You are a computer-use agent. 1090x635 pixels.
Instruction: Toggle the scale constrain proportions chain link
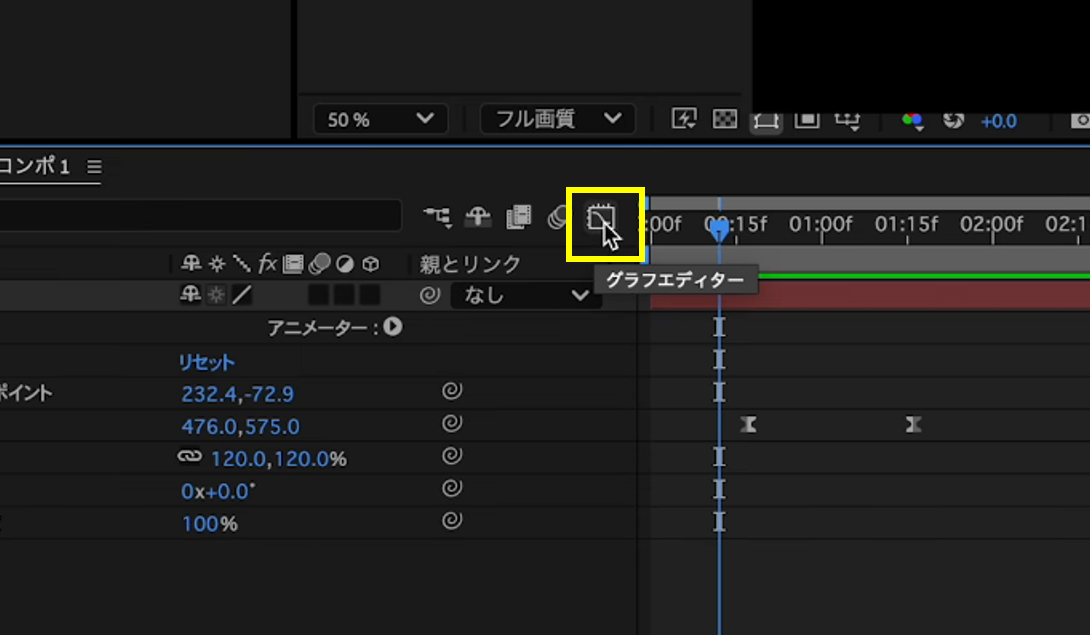point(190,457)
